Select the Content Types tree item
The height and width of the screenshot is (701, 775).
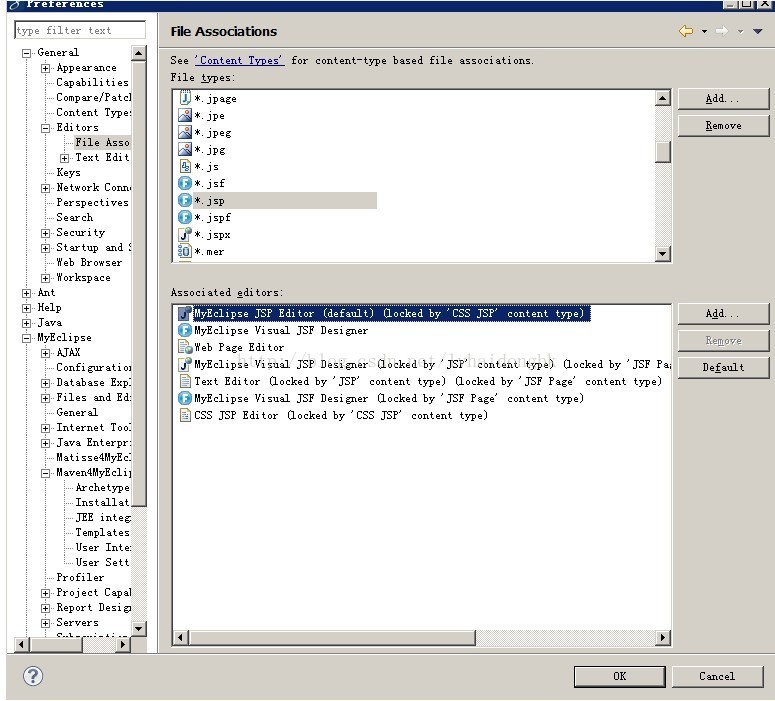coord(93,113)
